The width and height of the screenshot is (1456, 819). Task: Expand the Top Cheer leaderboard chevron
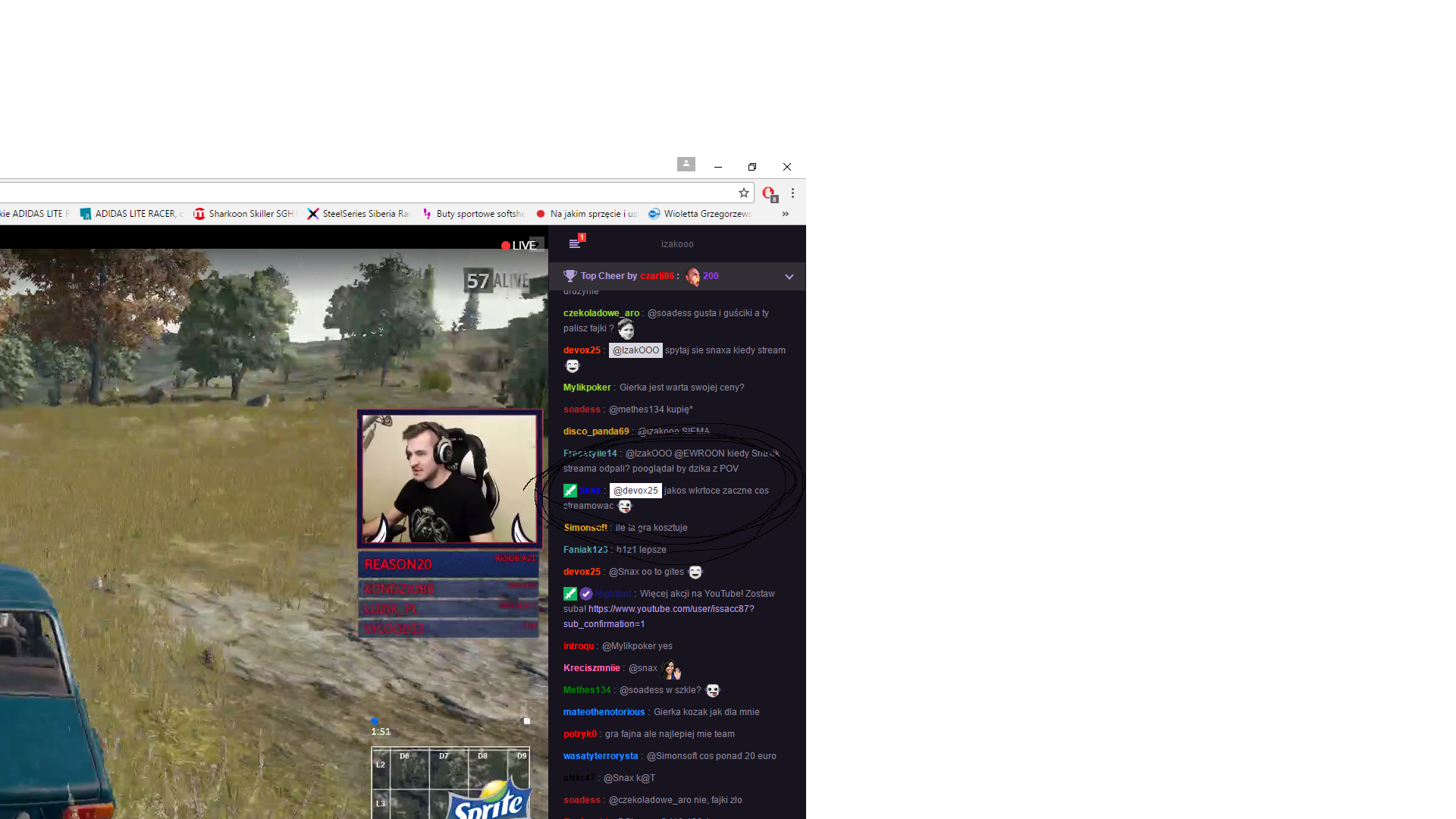click(x=789, y=277)
